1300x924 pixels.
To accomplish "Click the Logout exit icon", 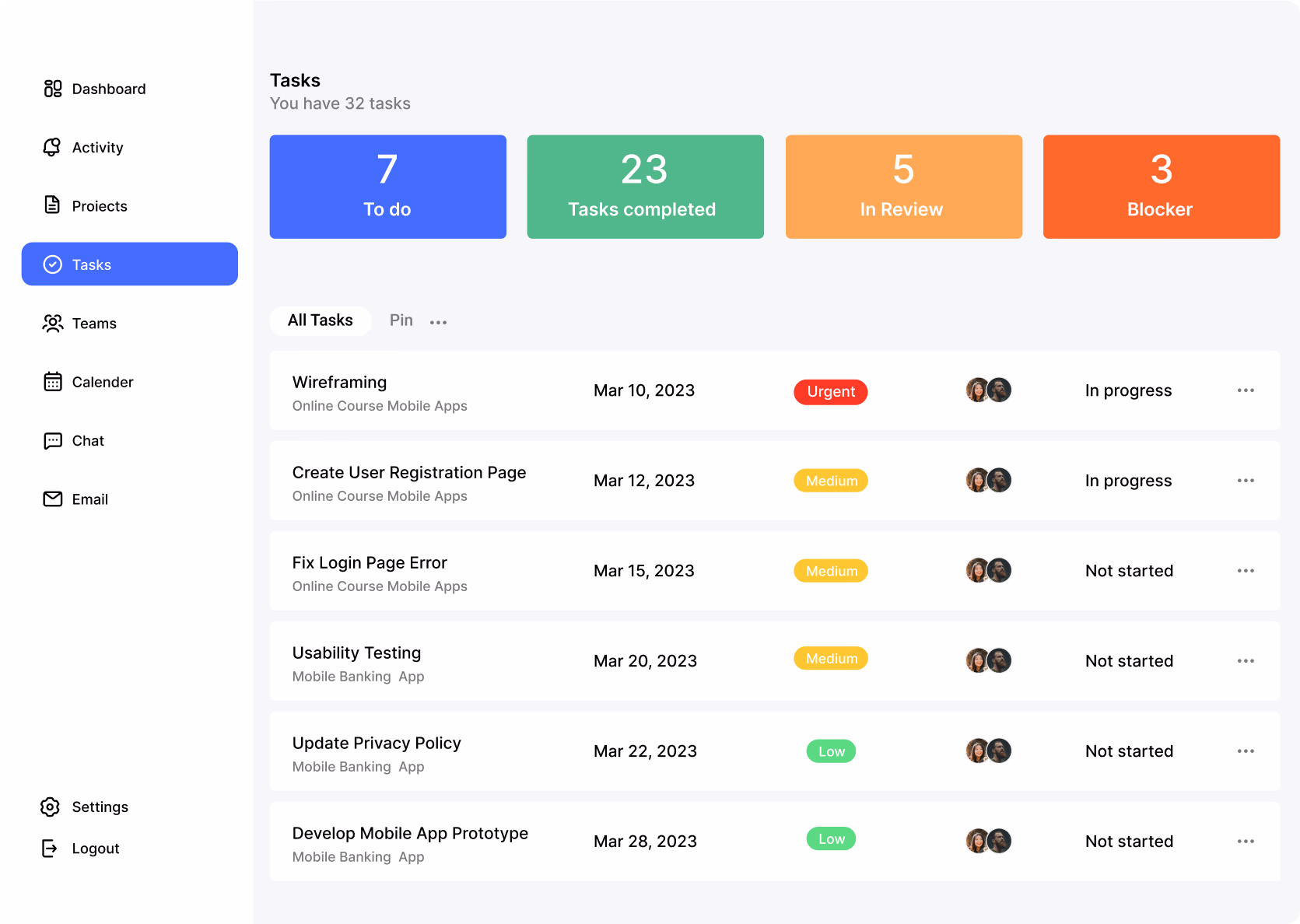I will coord(50,848).
